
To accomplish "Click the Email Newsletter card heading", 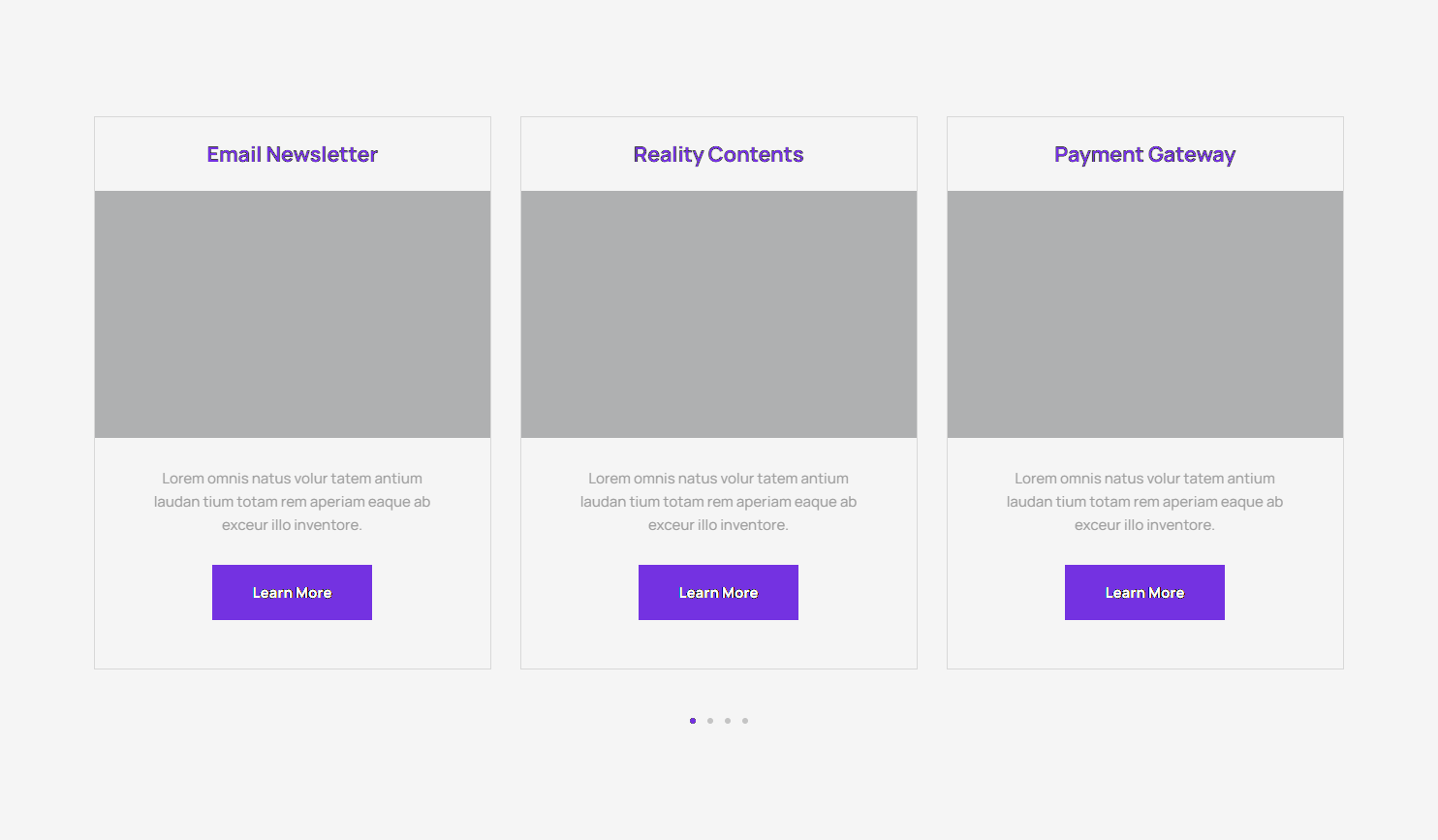I will tap(292, 155).
